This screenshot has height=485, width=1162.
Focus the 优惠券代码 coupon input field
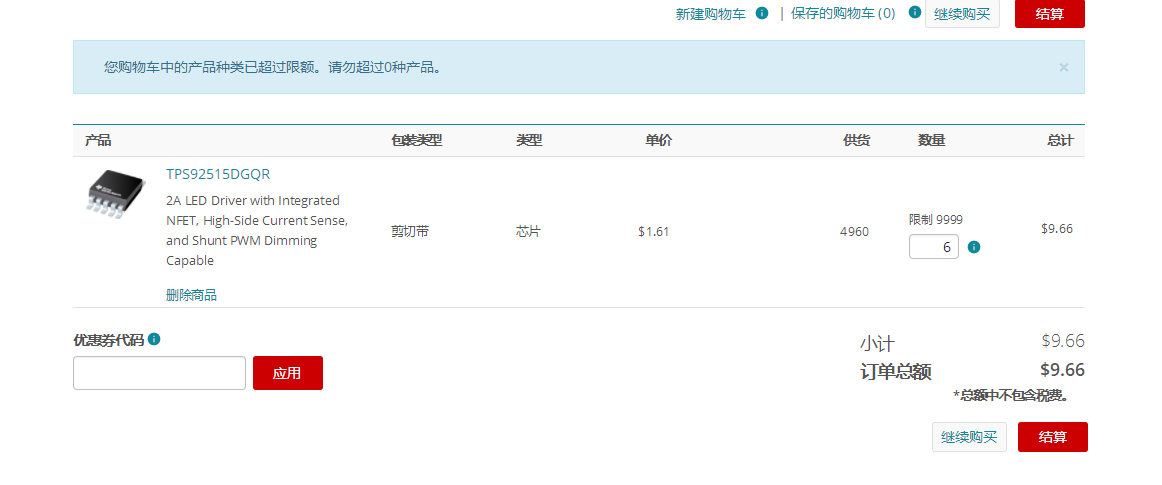[x=159, y=373]
